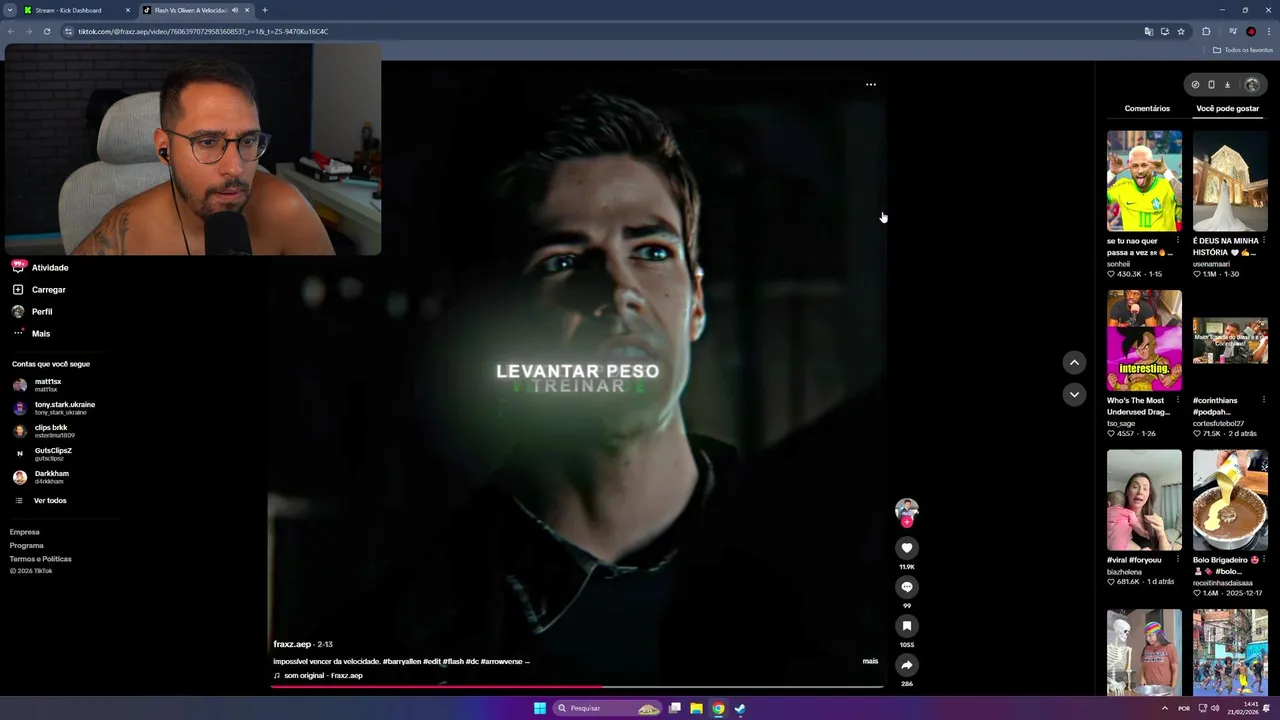
Task: Reload the page with the refresh icon
Action: (x=47, y=31)
